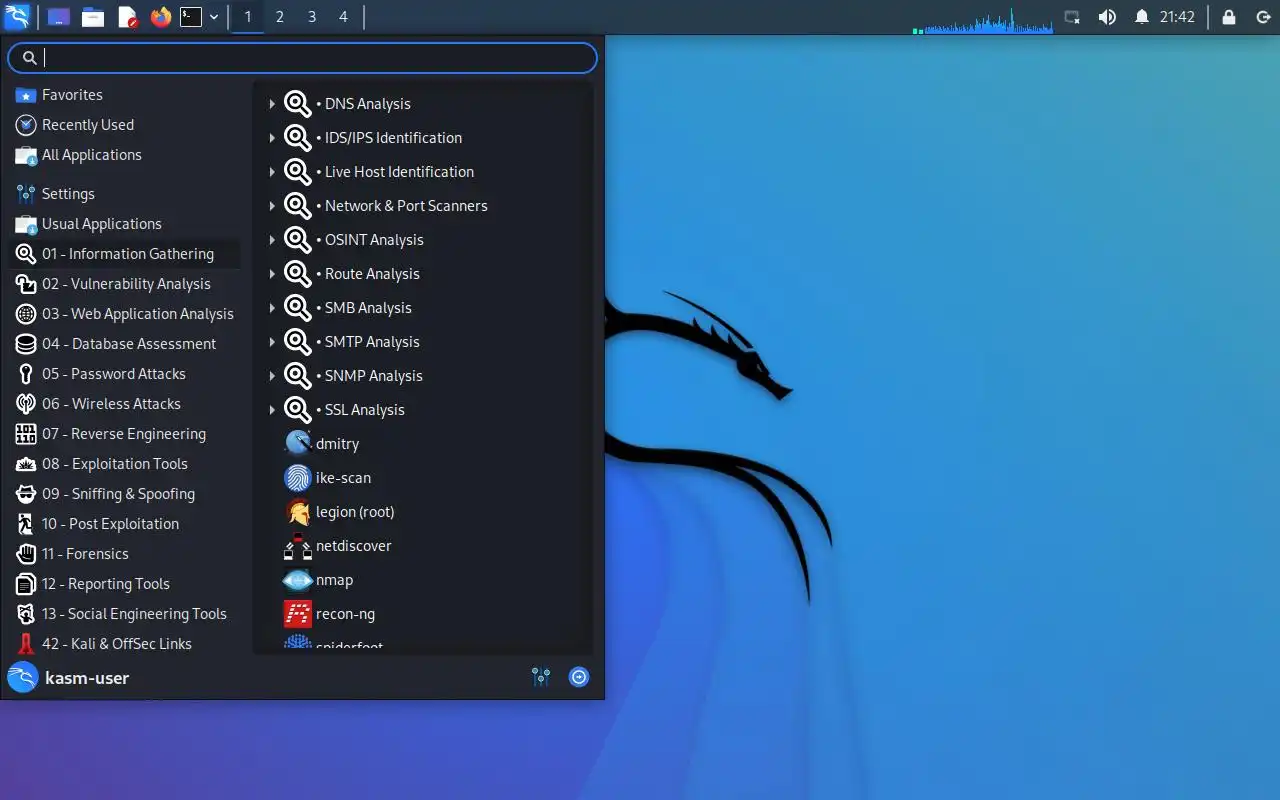The width and height of the screenshot is (1280, 800).
Task: Select 10 - Post Exploitation category
Action: 125,524
